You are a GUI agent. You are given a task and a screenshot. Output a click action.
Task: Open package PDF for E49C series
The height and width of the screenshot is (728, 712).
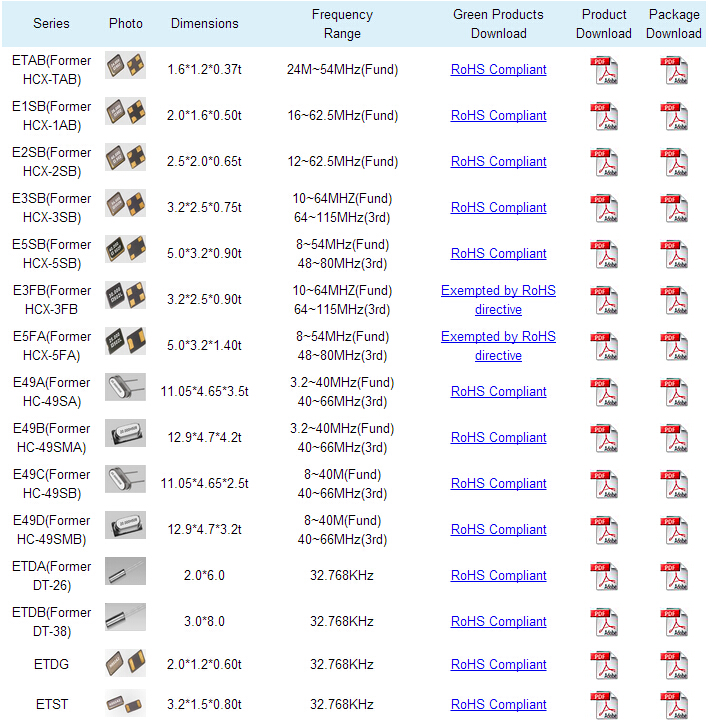coord(674,485)
